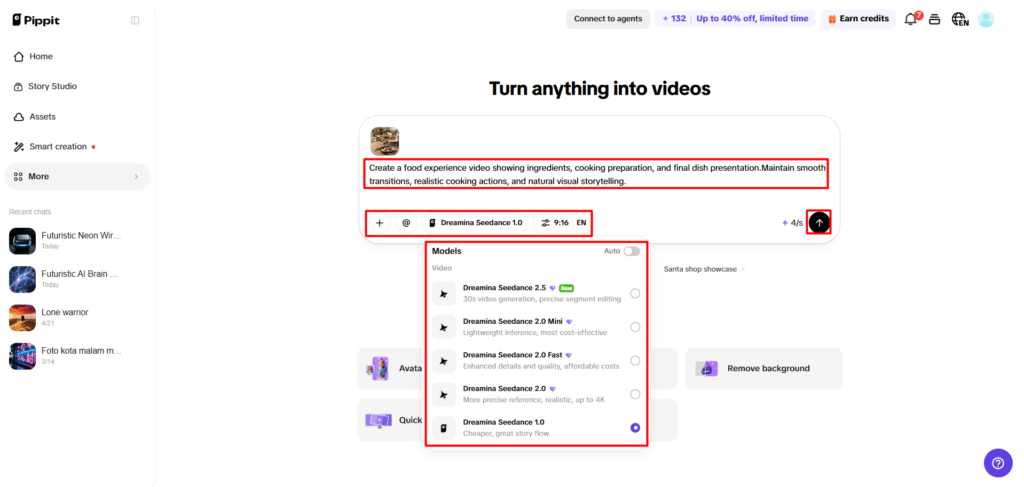Collapse the sidebar panel icon

[135, 20]
